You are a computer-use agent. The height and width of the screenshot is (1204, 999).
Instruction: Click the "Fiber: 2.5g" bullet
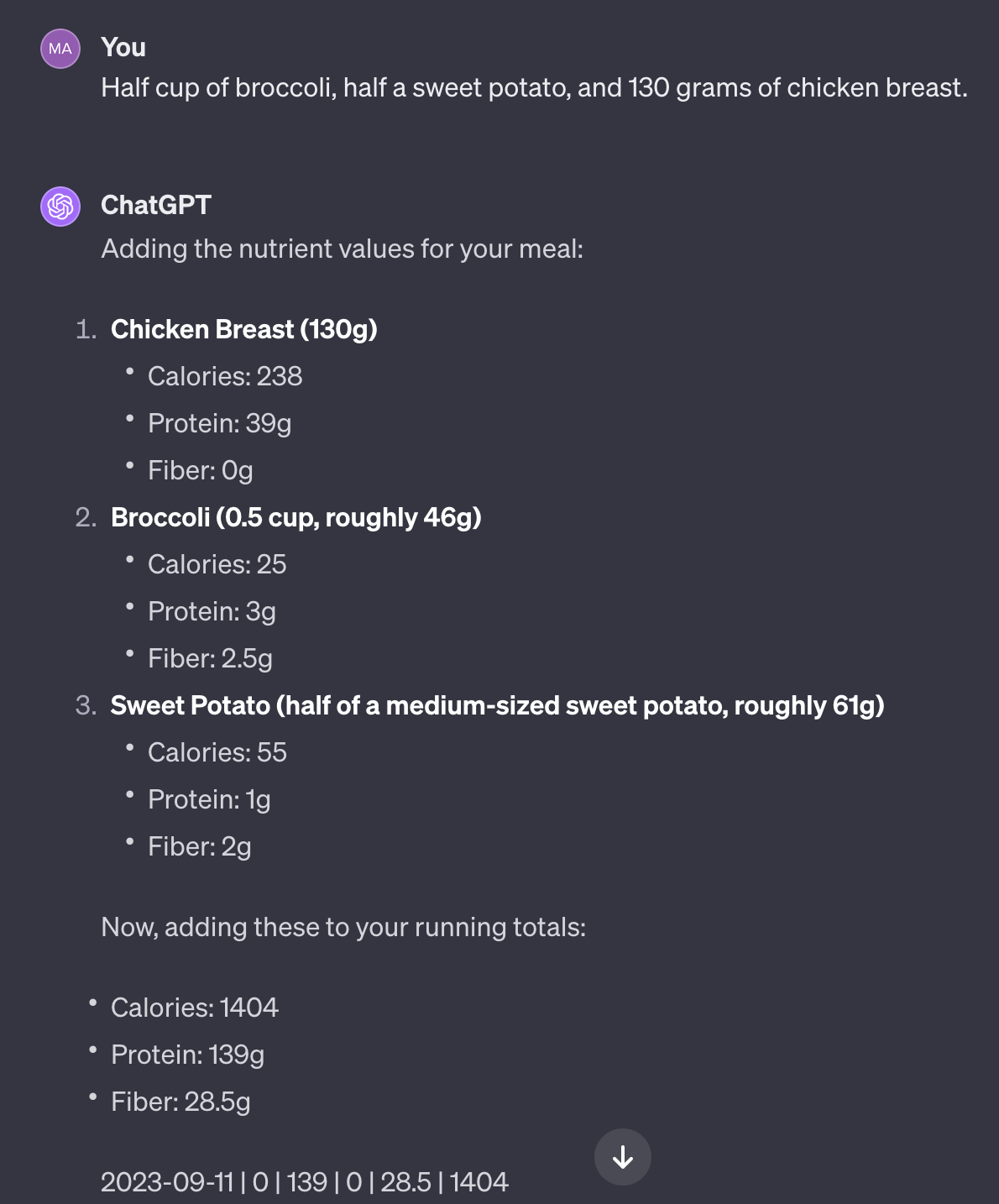coord(210,658)
